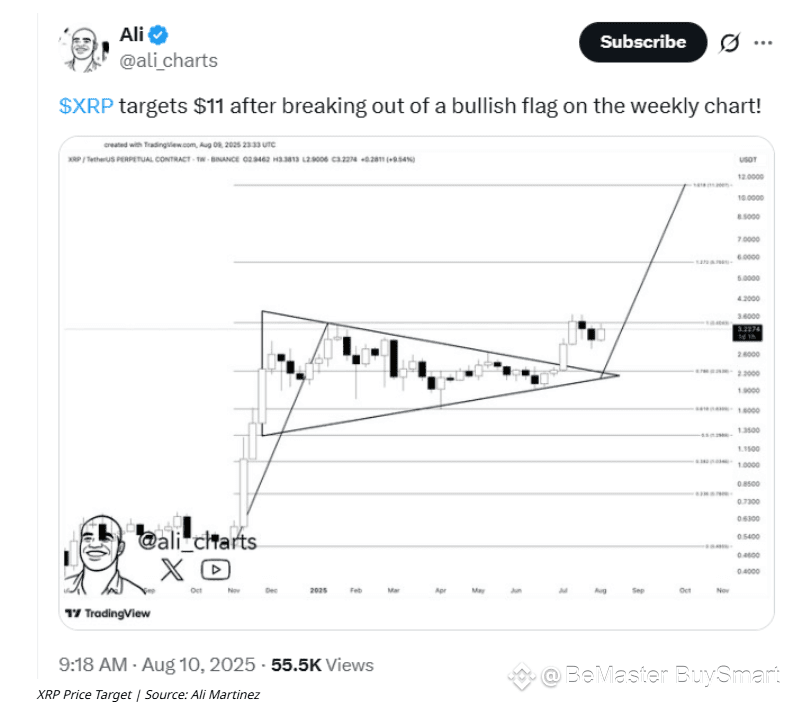The width and height of the screenshot is (787, 702).
Task: Click the cartoon face watermark on chart
Action: [103, 554]
